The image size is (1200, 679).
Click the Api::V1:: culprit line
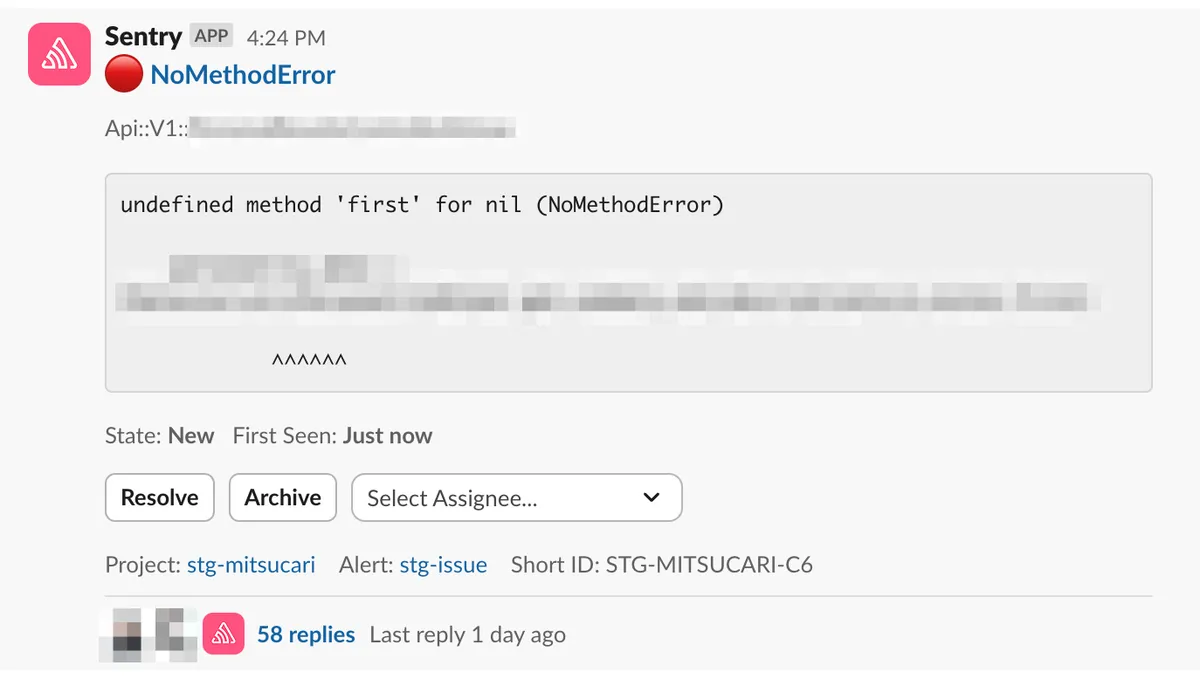(310, 129)
